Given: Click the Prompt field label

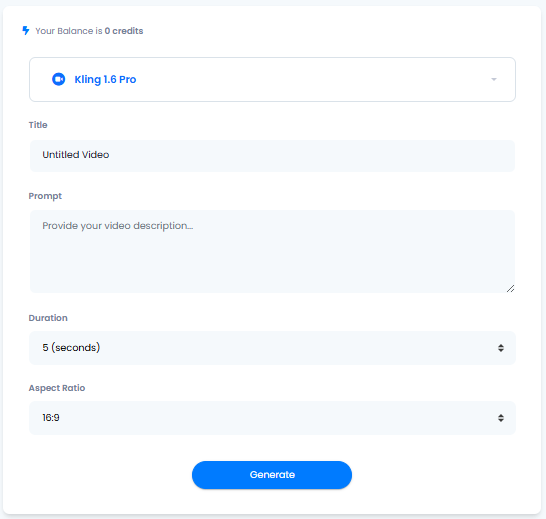Looking at the screenshot, I should click(45, 196).
